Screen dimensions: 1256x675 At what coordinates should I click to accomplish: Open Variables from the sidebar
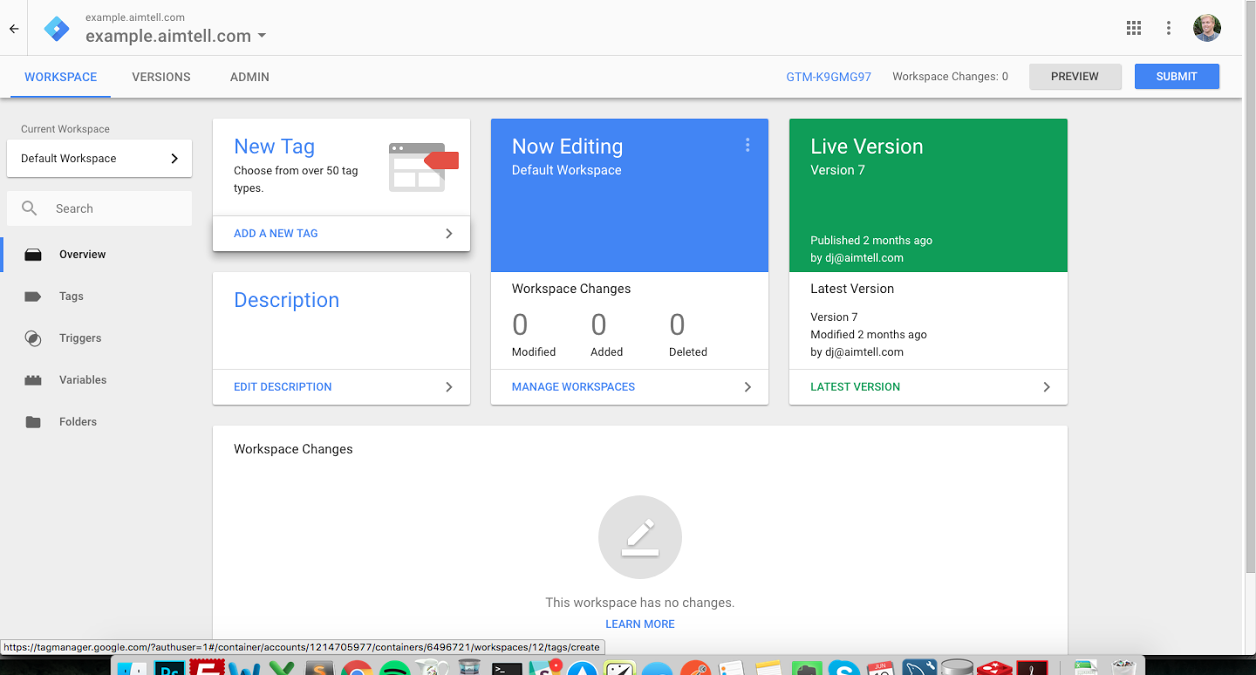(82, 380)
